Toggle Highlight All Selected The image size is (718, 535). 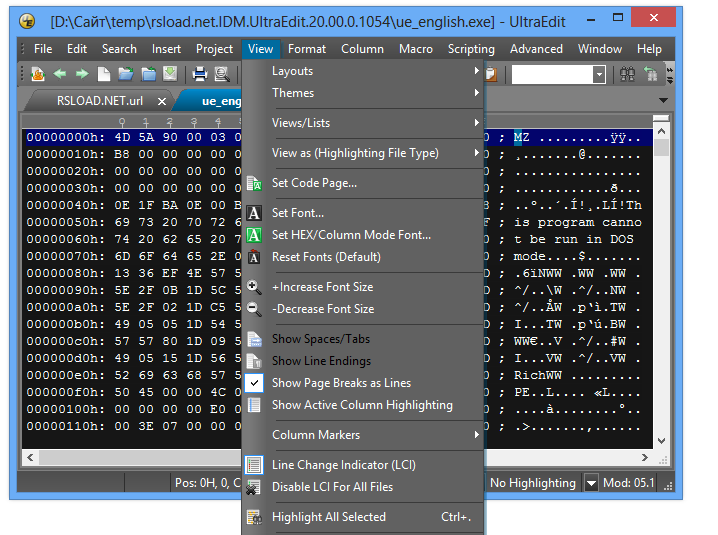[329, 517]
